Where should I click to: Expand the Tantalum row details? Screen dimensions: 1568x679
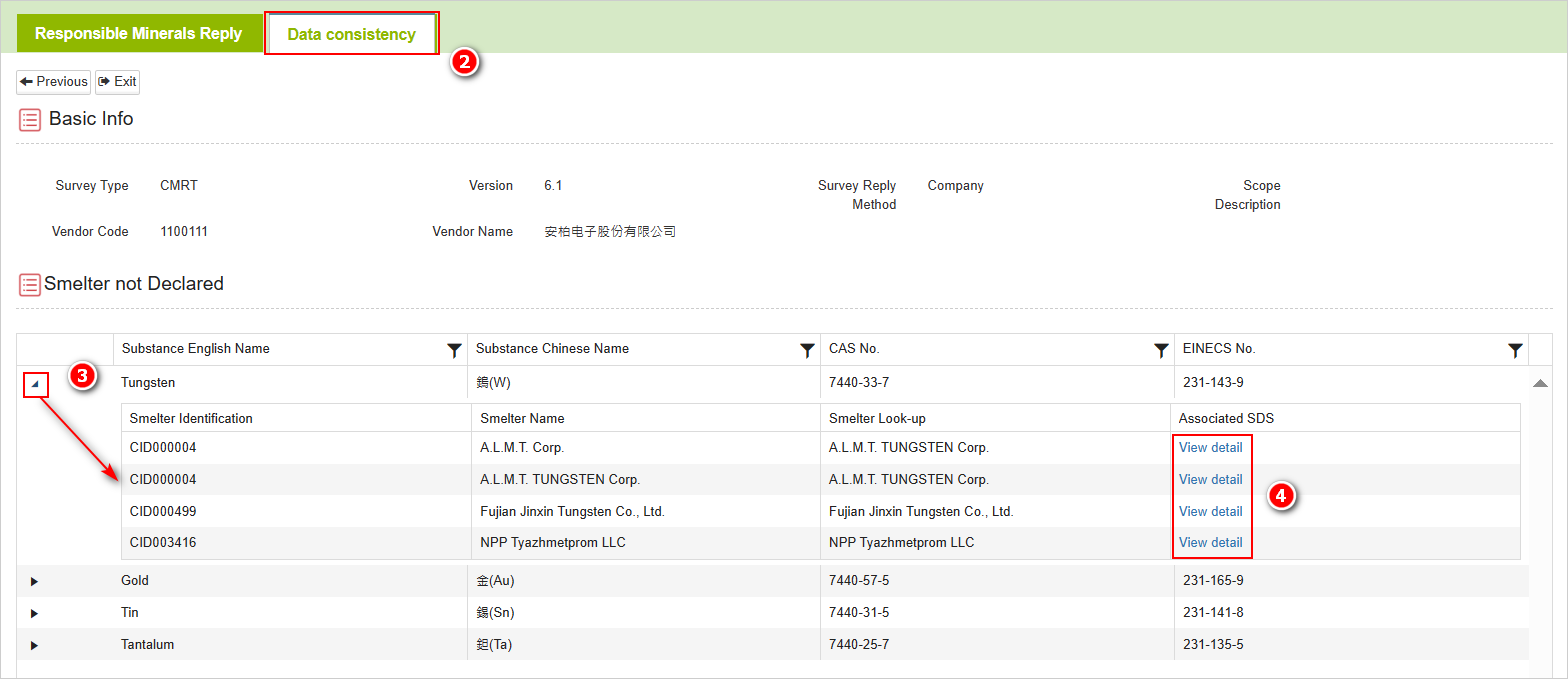[x=34, y=645]
